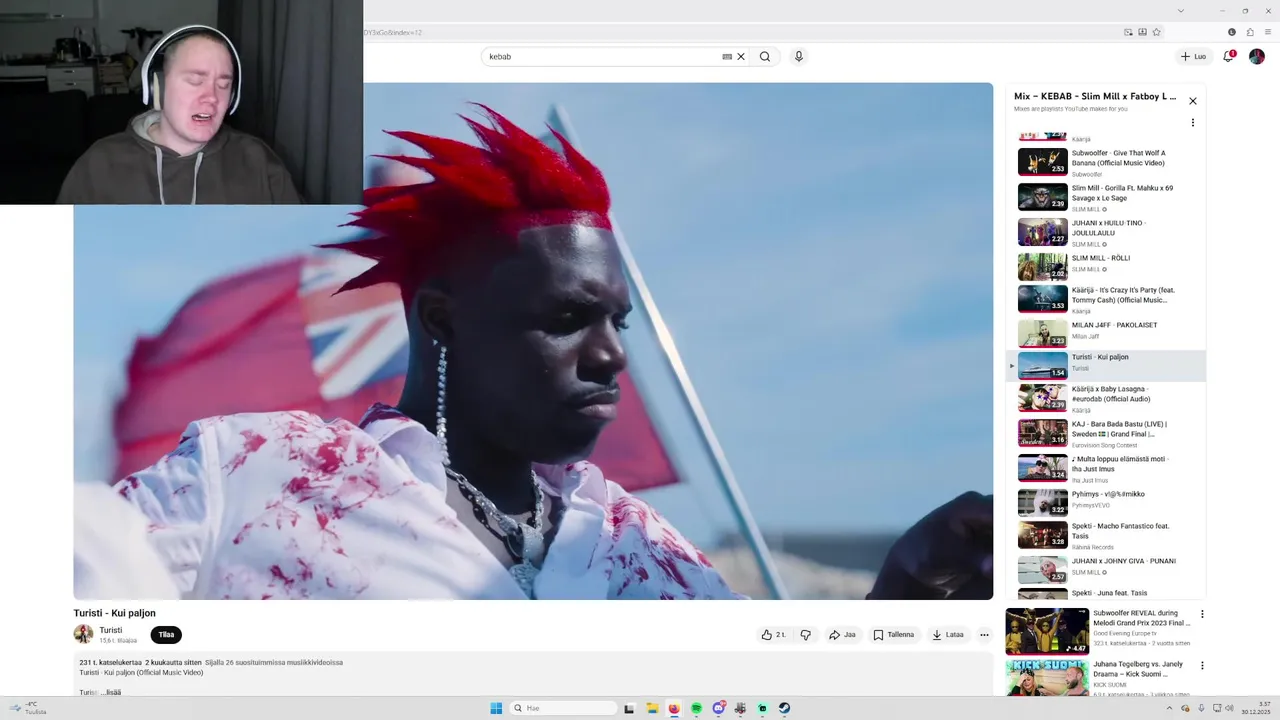Switch to Firefox on taskbar
The height and width of the screenshot is (720, 1280).
click(x=674, y=708)
